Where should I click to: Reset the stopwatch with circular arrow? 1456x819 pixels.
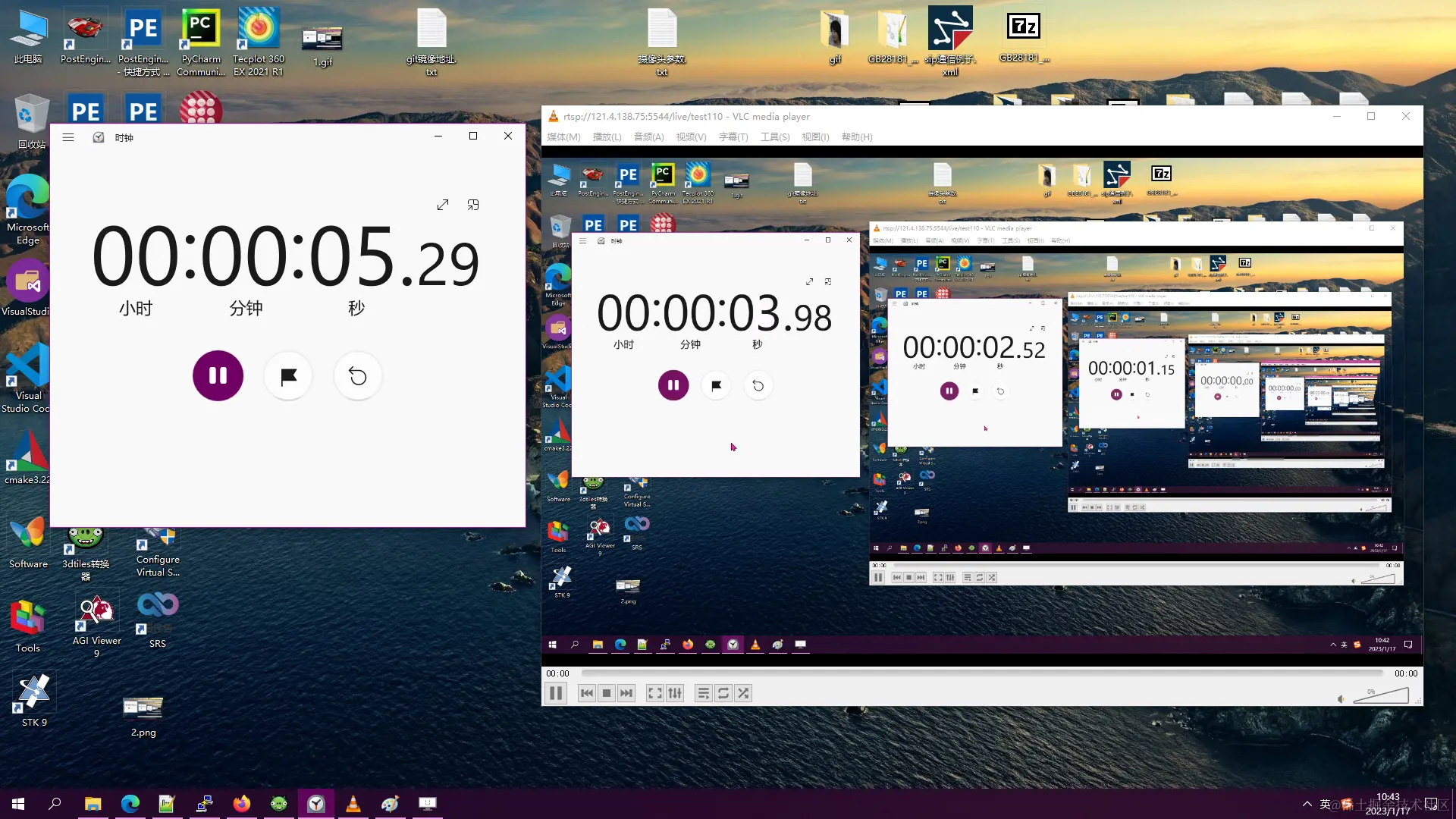[358, 376]
